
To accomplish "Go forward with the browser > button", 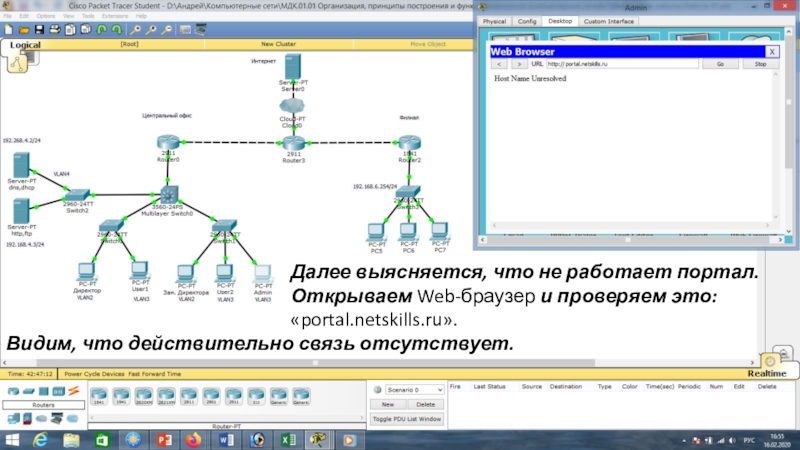I will [519, 64].
